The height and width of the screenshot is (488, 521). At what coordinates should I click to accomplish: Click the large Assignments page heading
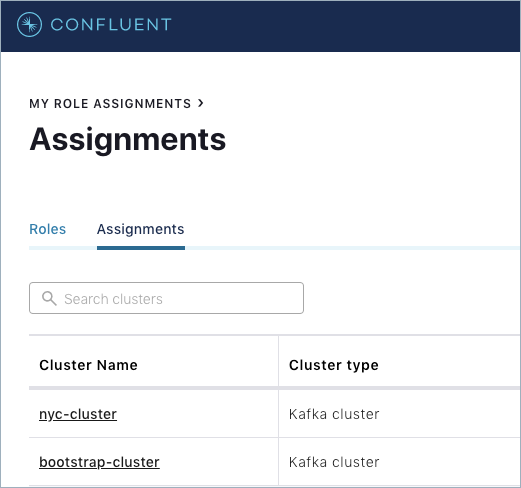click(128, 140)
